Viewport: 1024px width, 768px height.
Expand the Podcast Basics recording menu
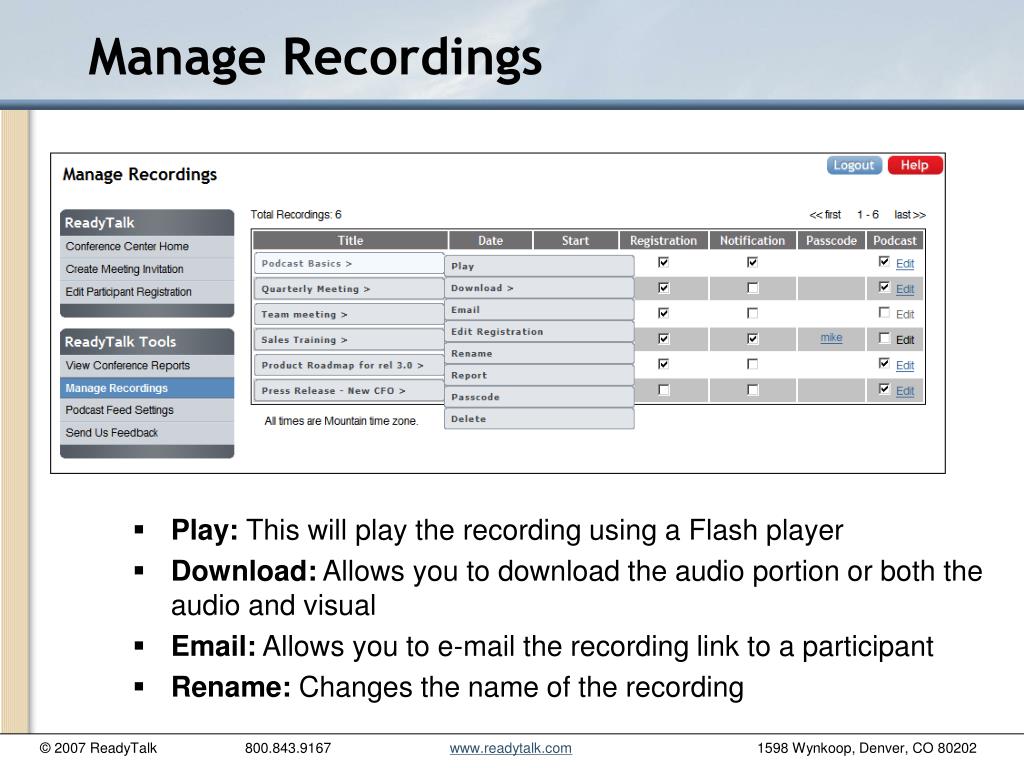pyautogui.click(x=349, y=263)
